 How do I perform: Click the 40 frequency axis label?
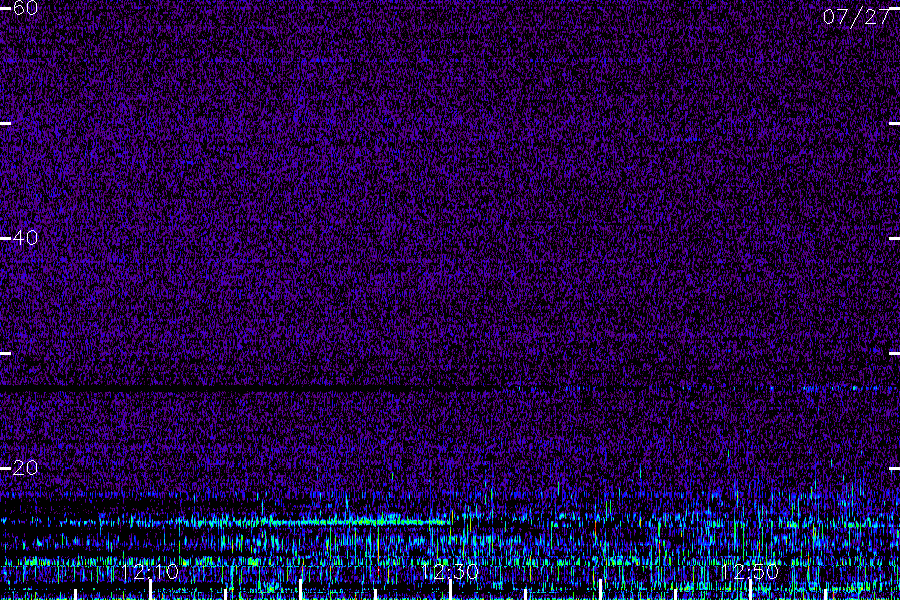click(x=25, y=238)
